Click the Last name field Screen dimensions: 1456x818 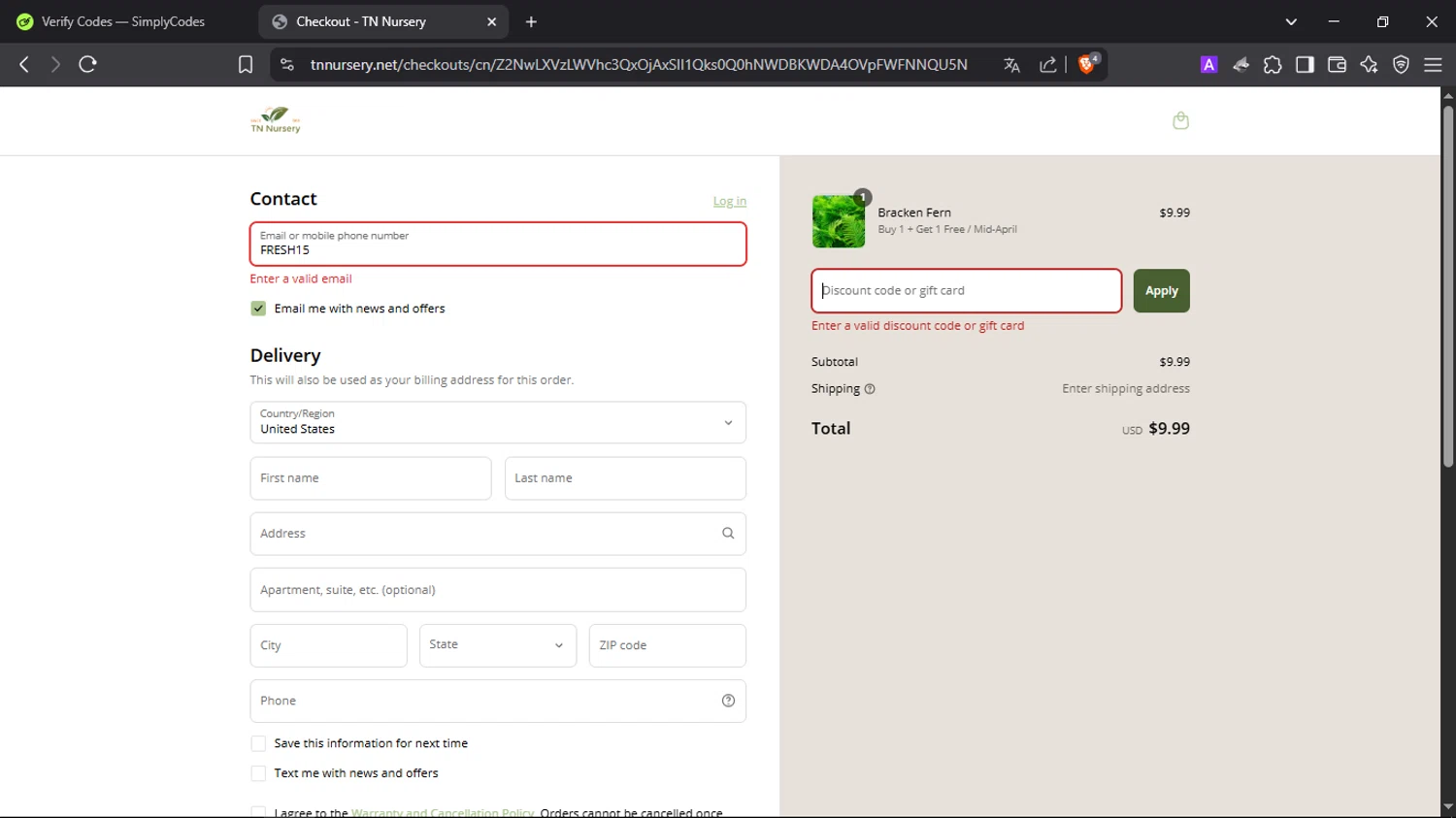(x=625, y=478)
